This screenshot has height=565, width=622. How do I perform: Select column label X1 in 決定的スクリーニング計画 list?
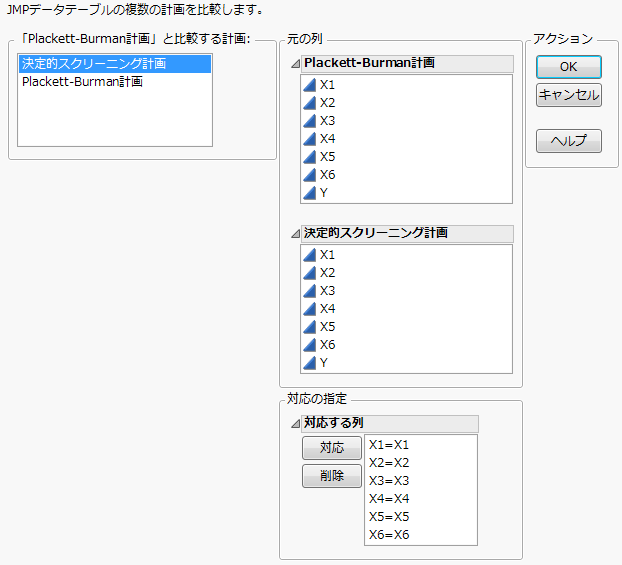point(328,255)
